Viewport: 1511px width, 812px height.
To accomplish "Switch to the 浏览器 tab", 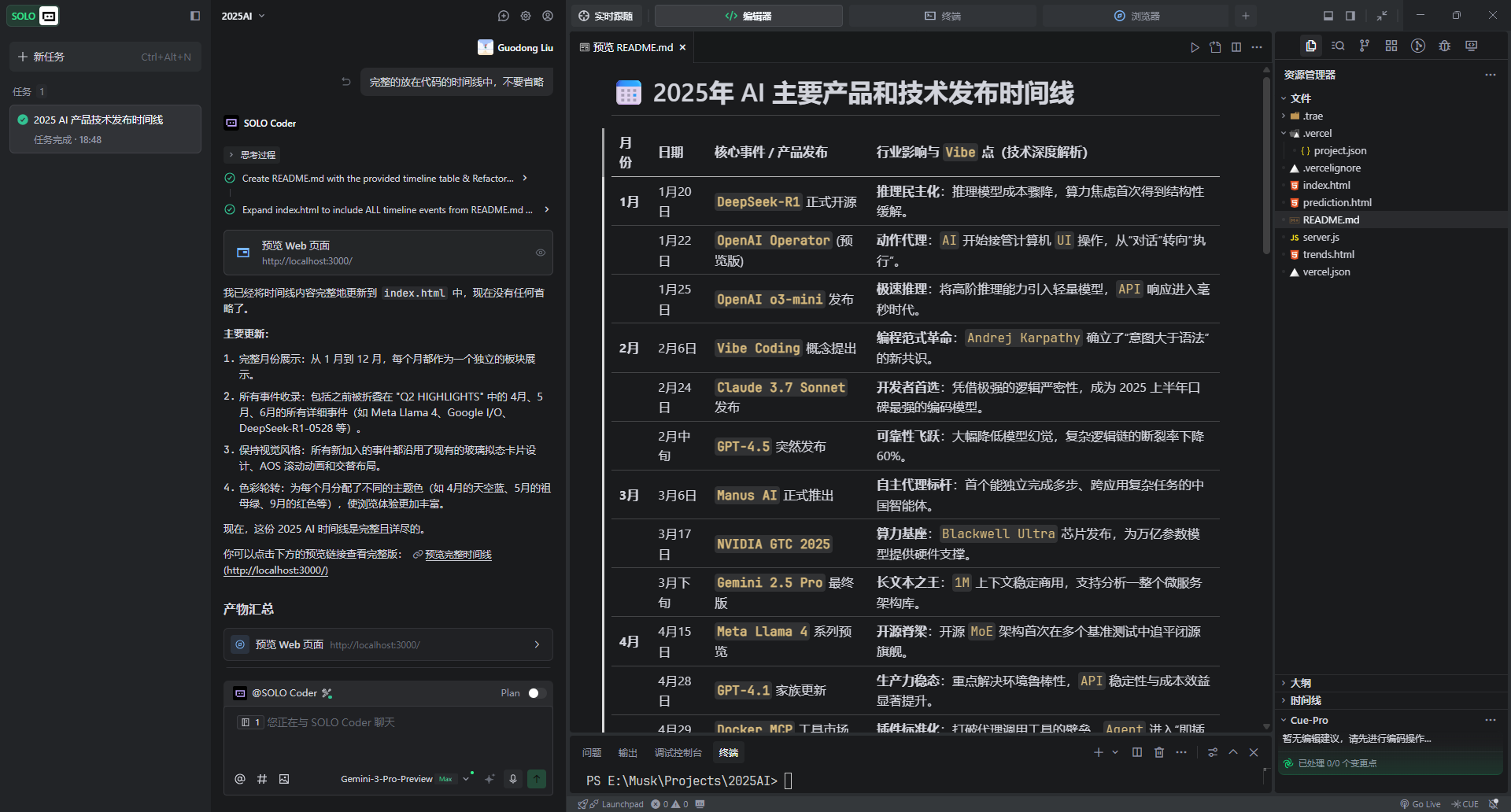I will (x=1136, y=16).
